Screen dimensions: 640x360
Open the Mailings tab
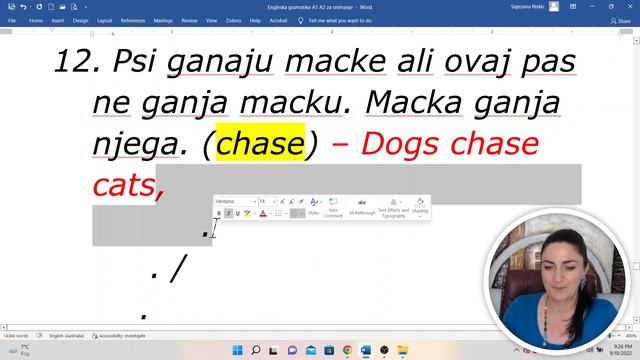pyautogui.click(x=163, y=20)
